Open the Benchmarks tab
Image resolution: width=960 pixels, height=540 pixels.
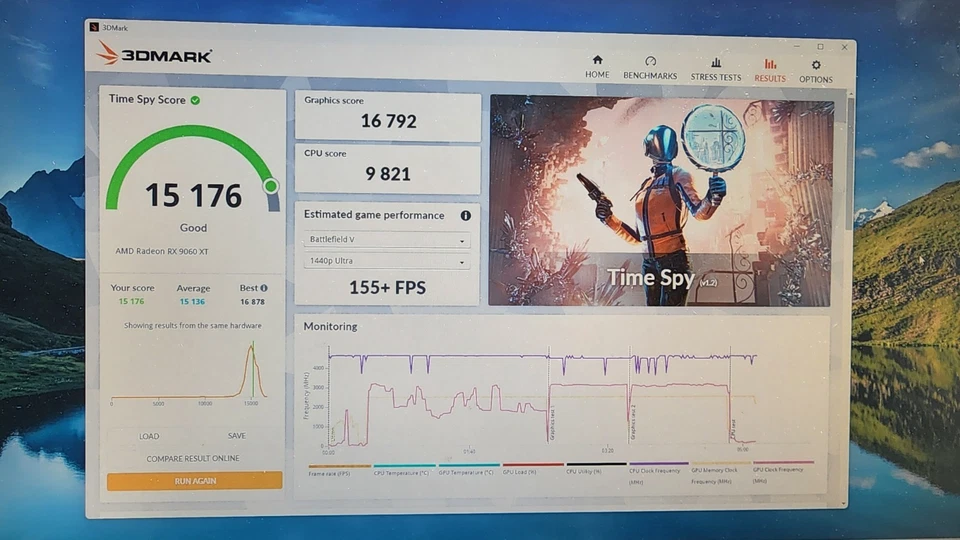650,67
